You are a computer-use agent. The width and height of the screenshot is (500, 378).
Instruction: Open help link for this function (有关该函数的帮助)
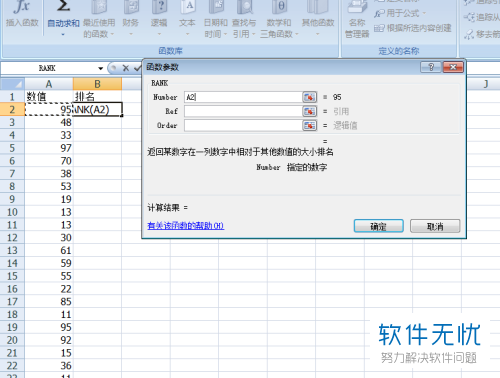click(186, 226)
